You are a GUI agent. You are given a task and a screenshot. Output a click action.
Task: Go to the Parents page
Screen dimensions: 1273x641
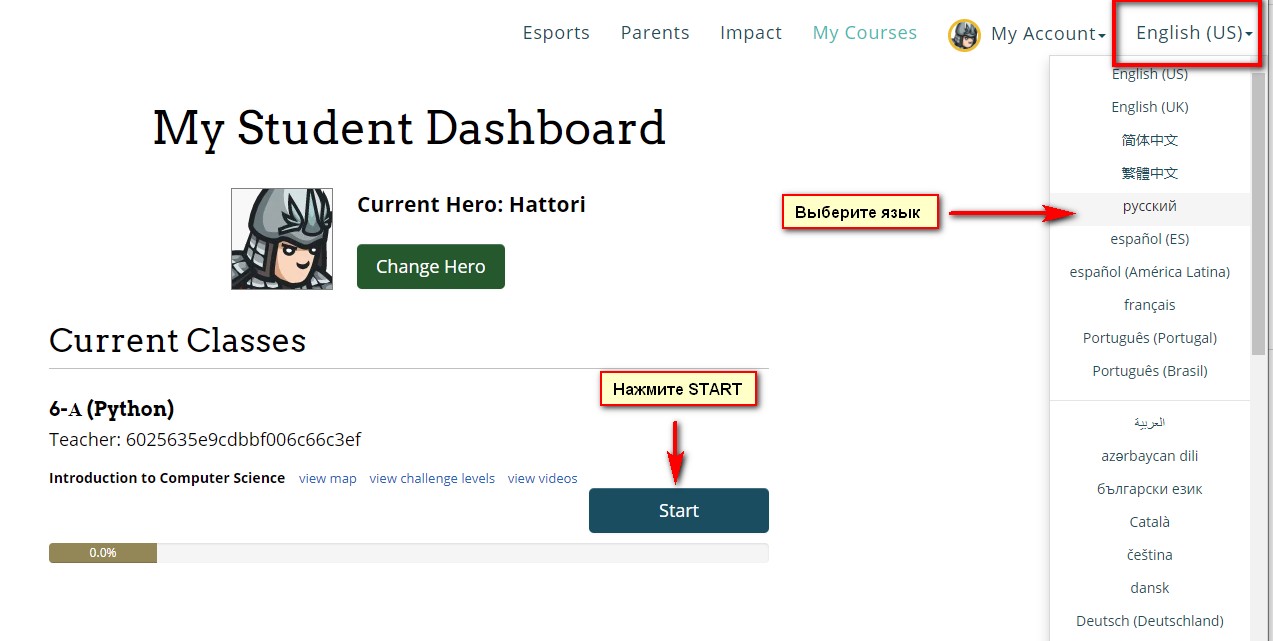(655, 33)
